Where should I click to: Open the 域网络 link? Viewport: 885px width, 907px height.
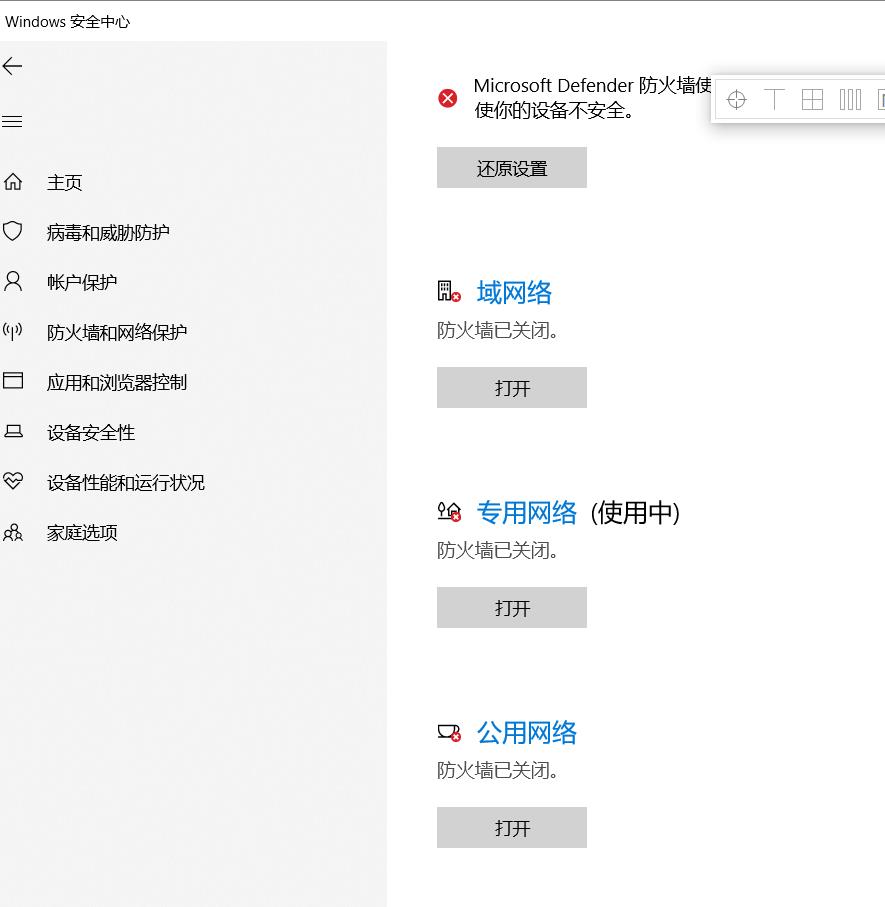coord(514,293)
